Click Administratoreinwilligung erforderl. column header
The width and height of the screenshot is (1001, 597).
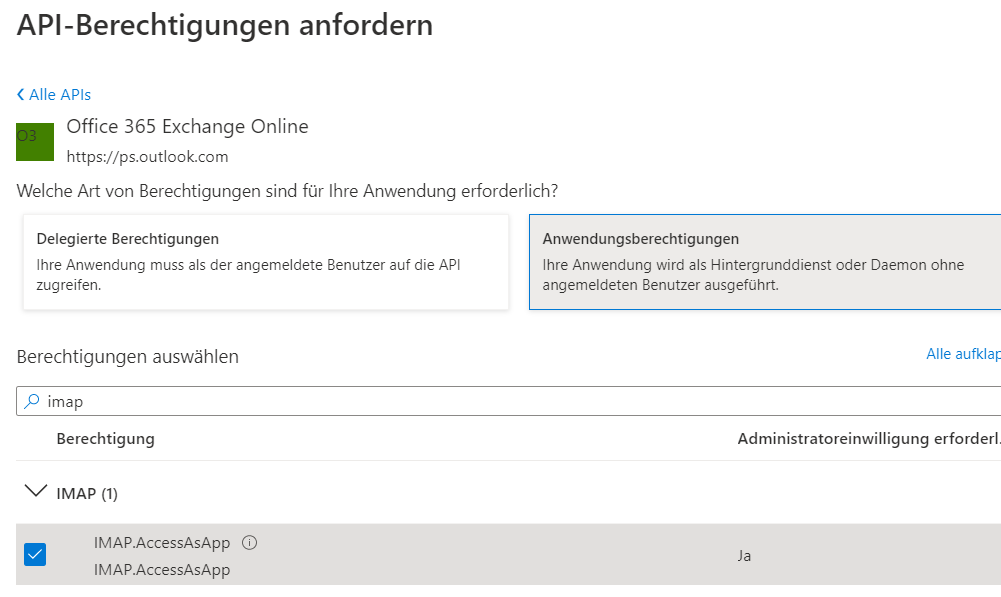(869, 439)
